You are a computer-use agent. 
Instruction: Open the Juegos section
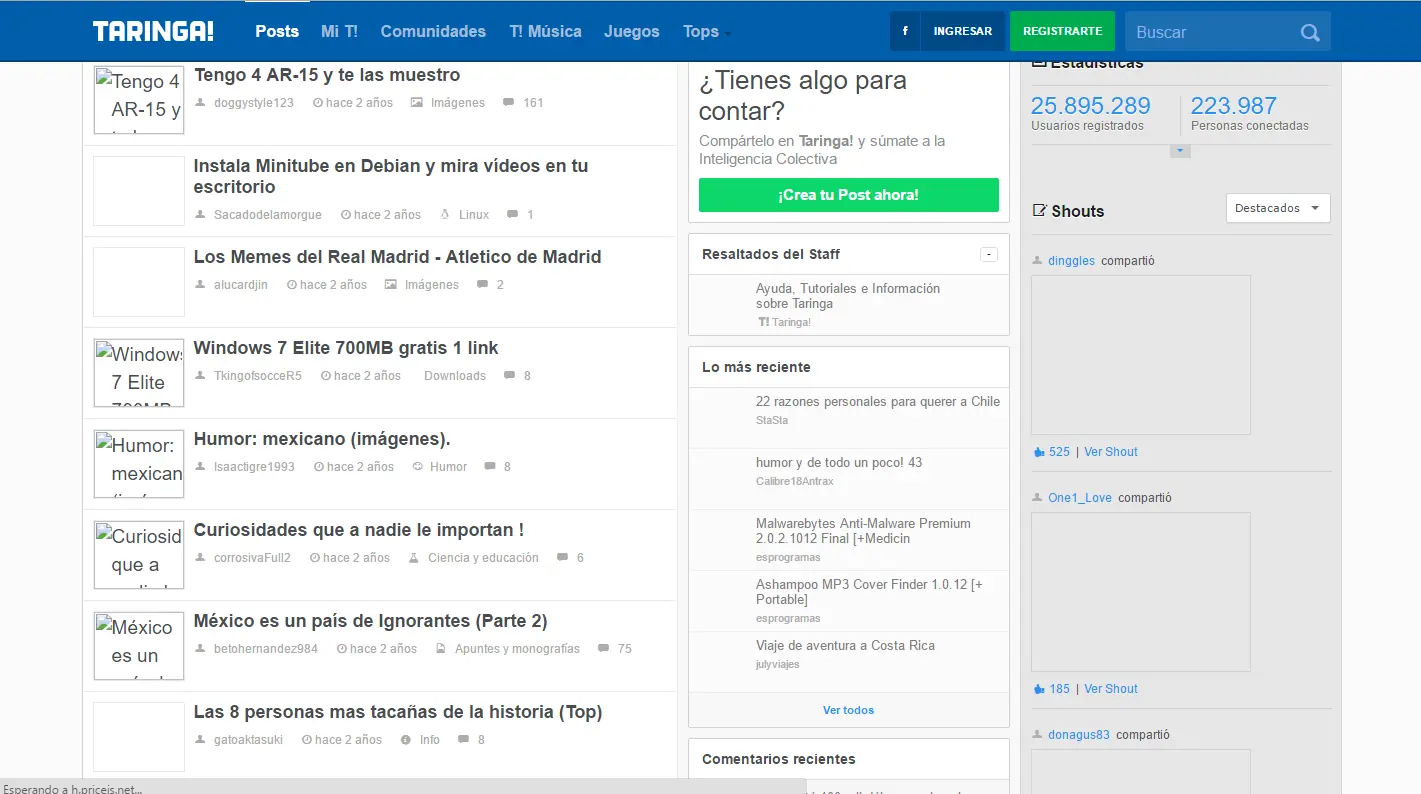pyautogui.click(x=632, y=31)
